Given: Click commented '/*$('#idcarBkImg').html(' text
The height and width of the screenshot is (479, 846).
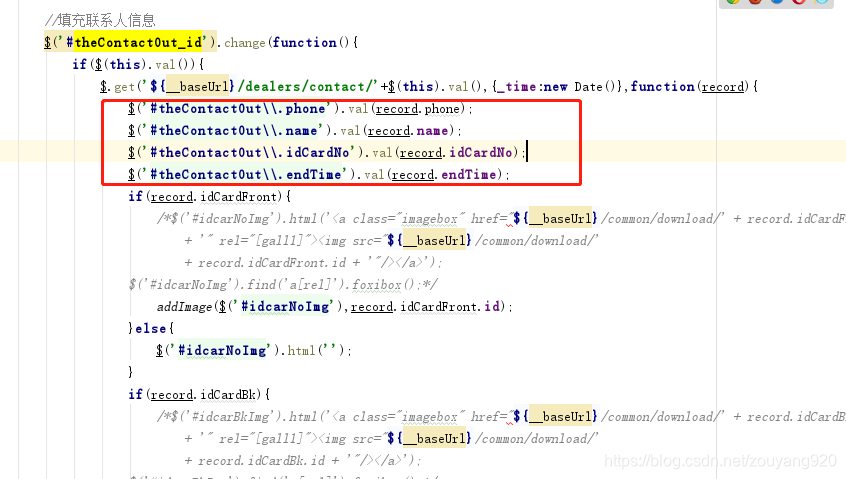Looking at the screenshot, I should (x=242, y=417).
